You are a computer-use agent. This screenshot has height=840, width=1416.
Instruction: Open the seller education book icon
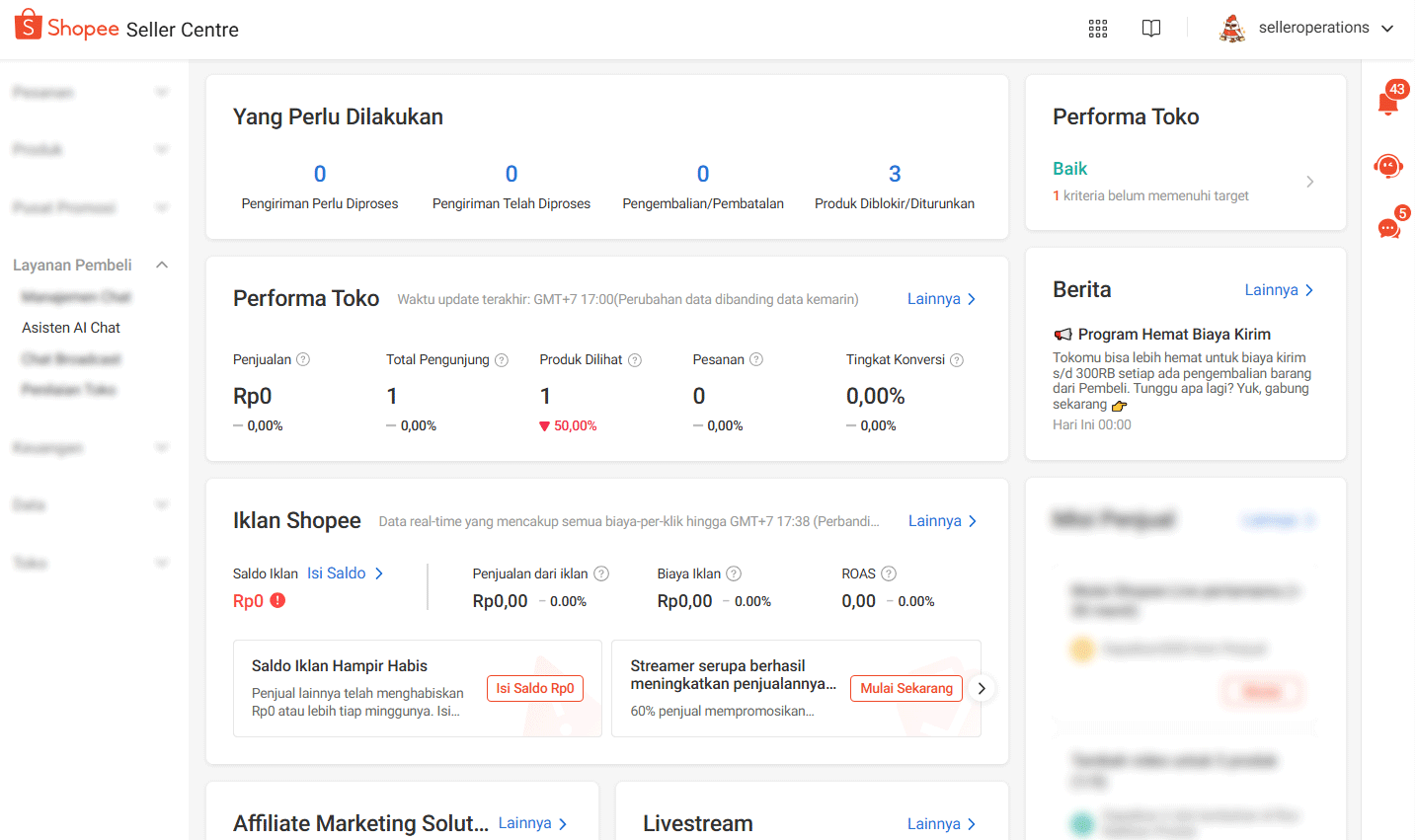point(1151,29)
